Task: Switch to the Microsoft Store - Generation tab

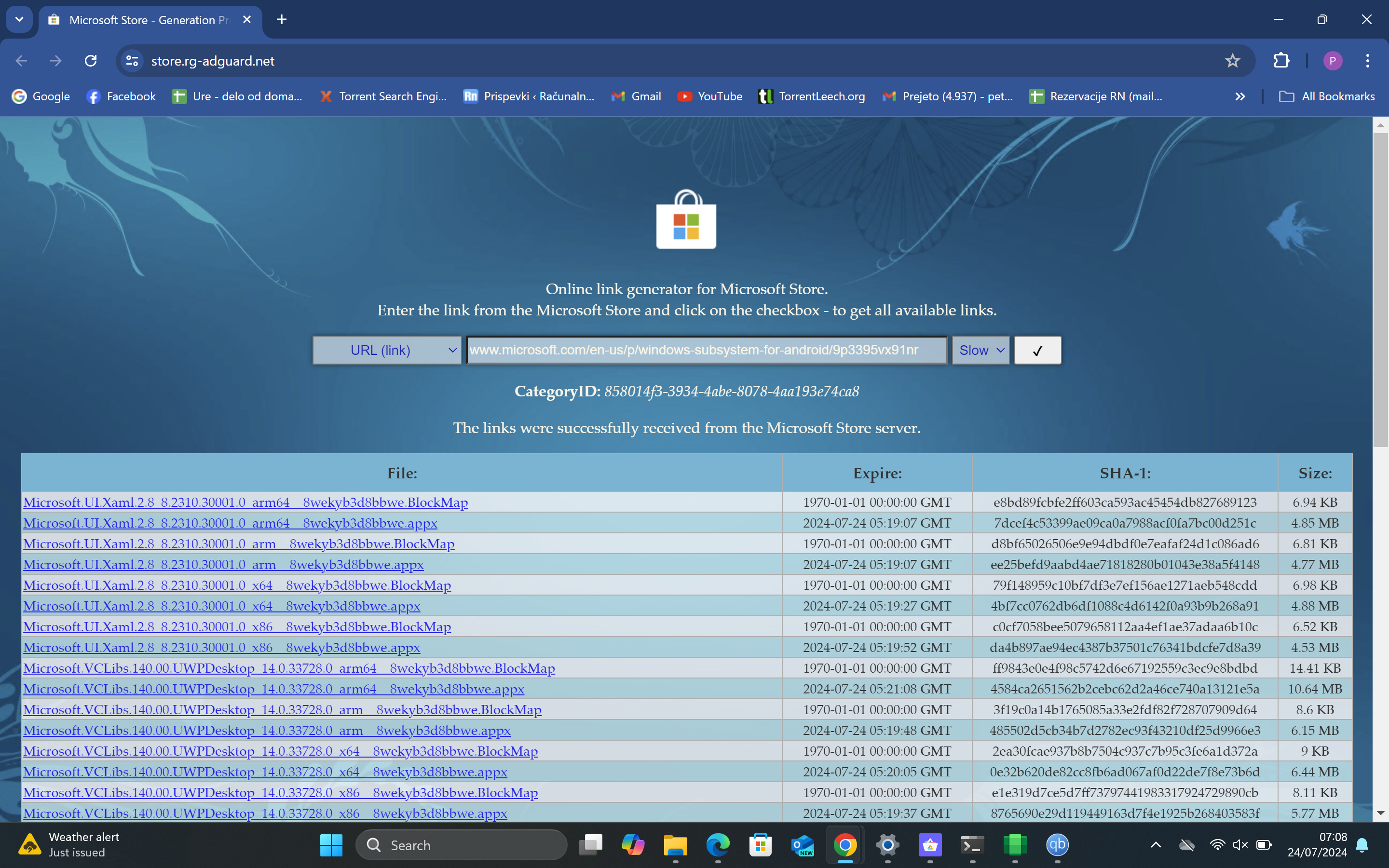Action: (150, 20)
